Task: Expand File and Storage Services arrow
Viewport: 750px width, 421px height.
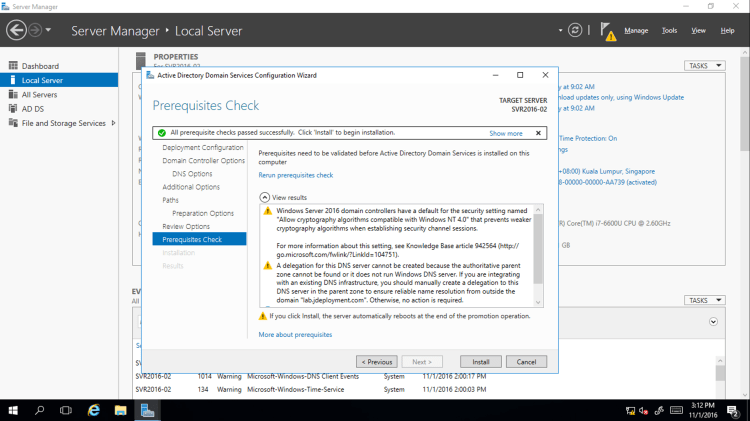Action: pyautogui.click(x=114, y=123)
